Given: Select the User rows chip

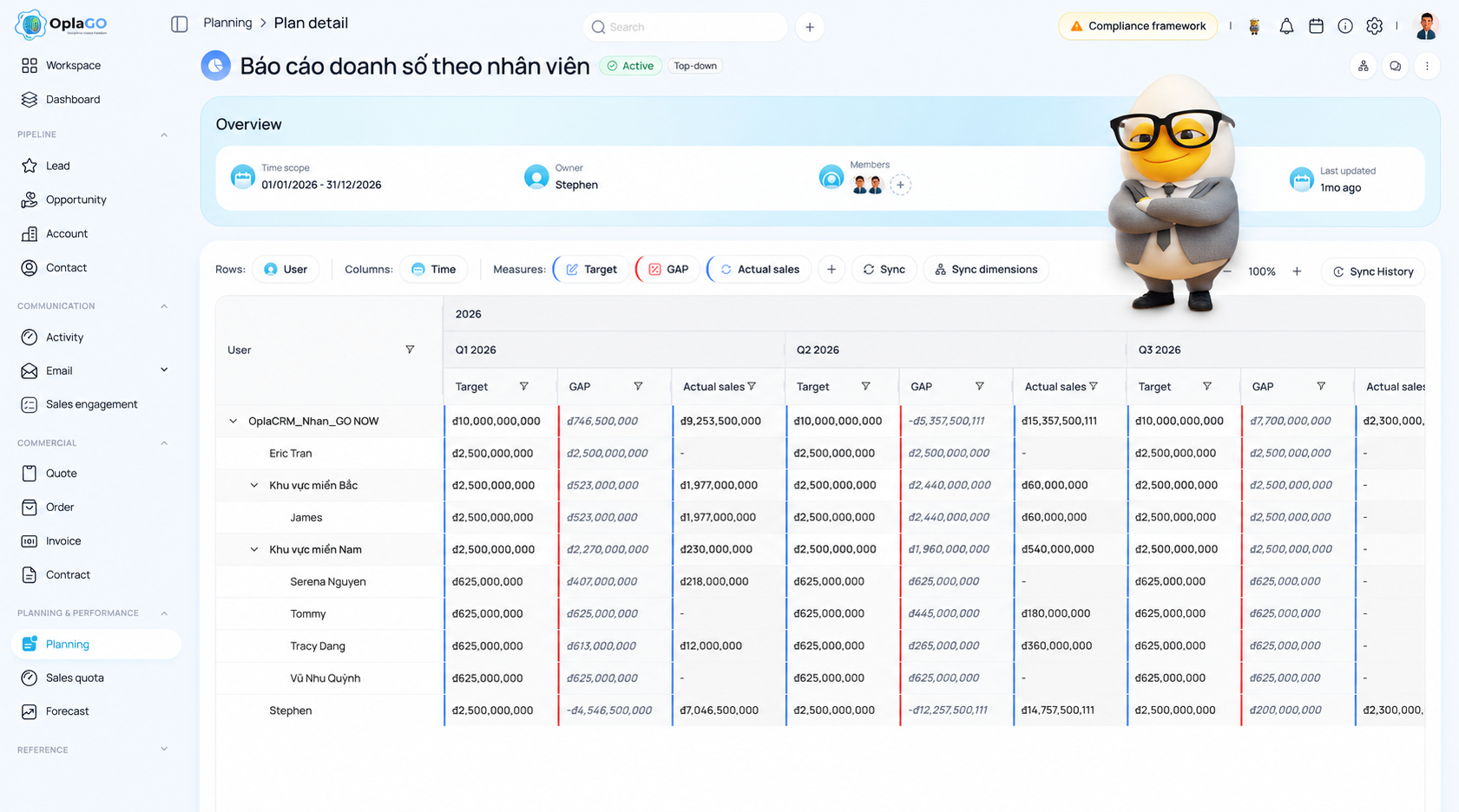Looking at the screenshot, I should pos(286,270).
